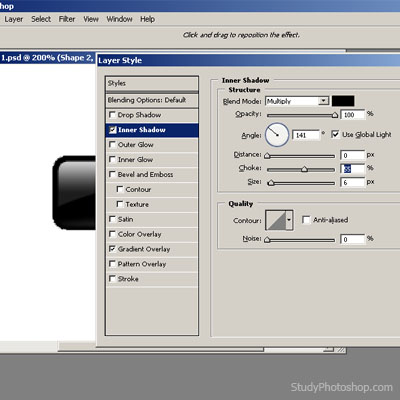Tick the Contour sub-option checkbox

120,189
